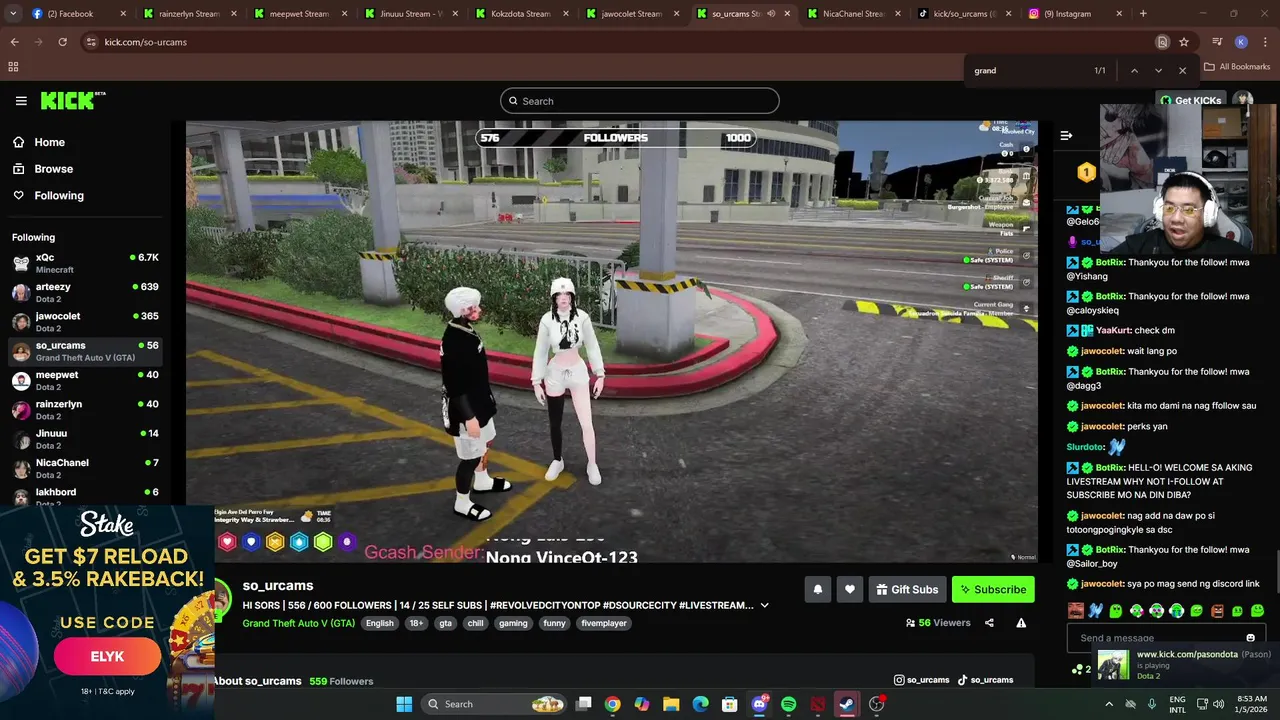Go to previous find result arrow
This screenshot has height=720, width=1280.
1134,71
